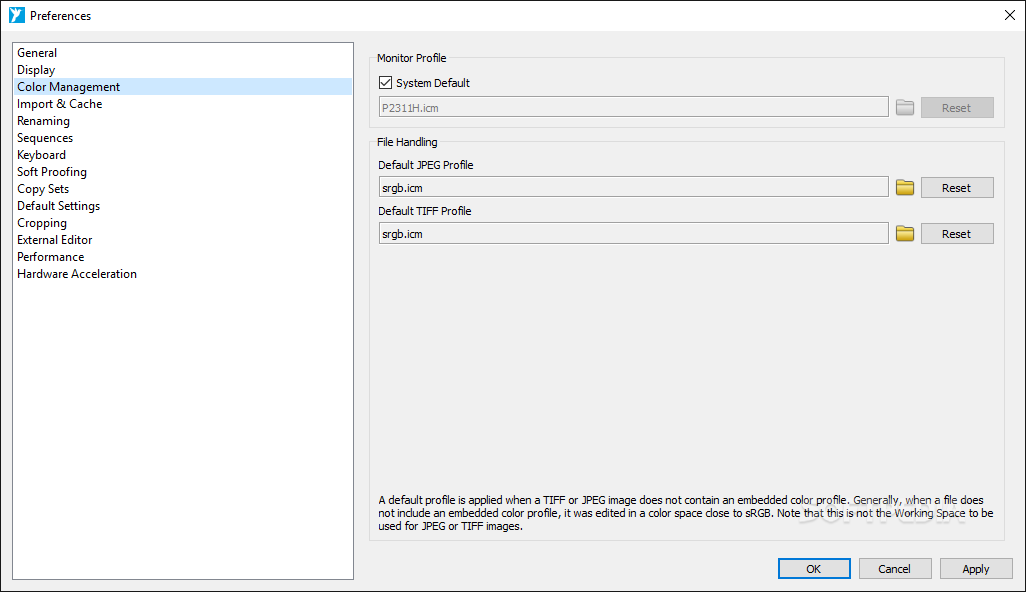The height and width of the screenshot is (592, 1026).
Task: Open the Sequences section
Action: pyautogui.click(x=183, y=138)
